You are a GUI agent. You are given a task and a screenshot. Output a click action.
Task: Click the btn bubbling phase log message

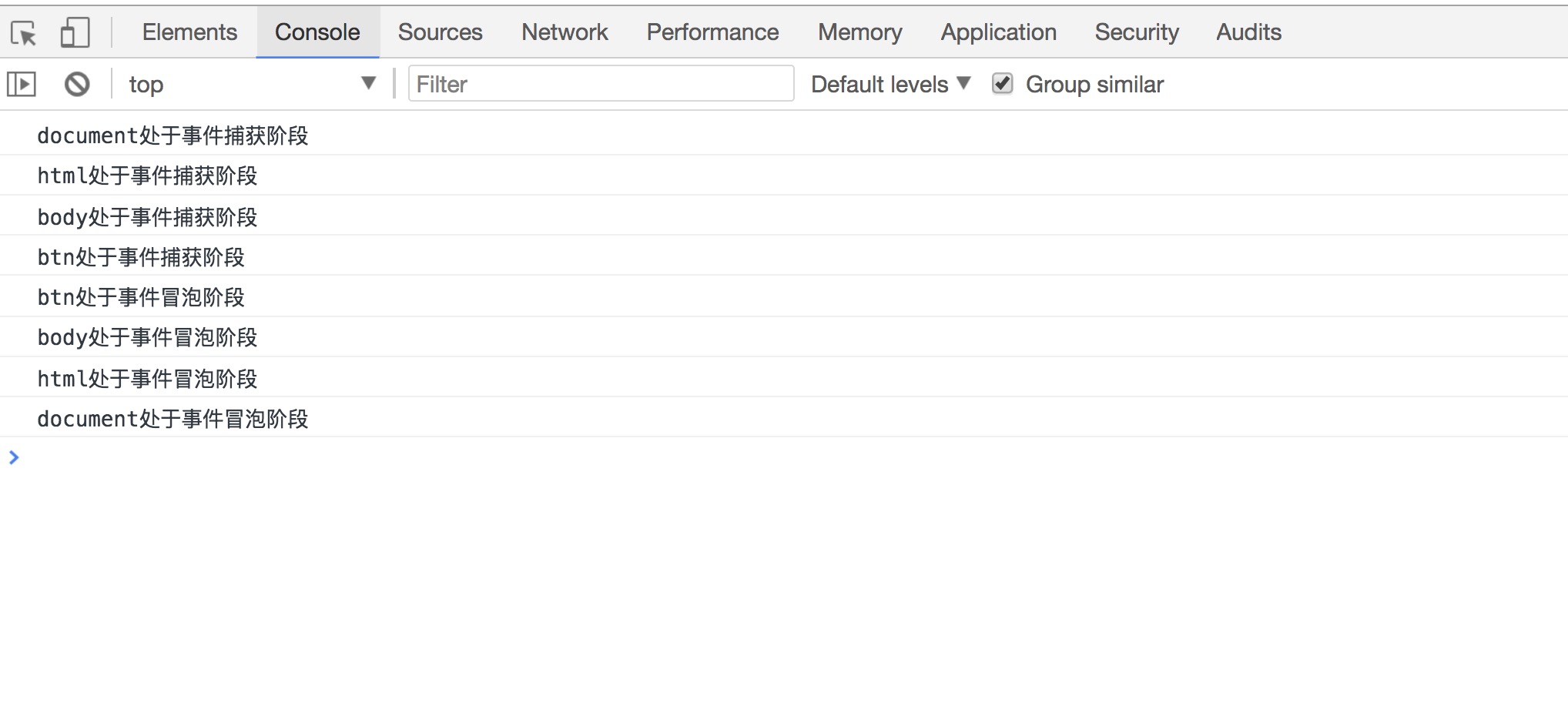[141, 297]
